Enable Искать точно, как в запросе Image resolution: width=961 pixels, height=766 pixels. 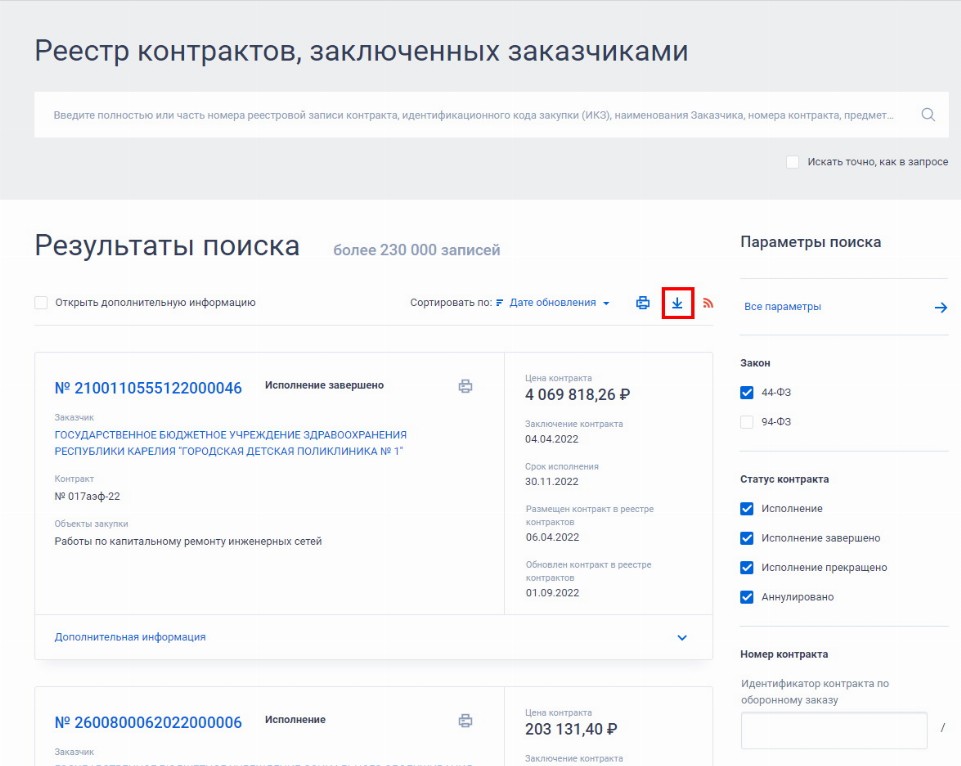tap(793, 162)
